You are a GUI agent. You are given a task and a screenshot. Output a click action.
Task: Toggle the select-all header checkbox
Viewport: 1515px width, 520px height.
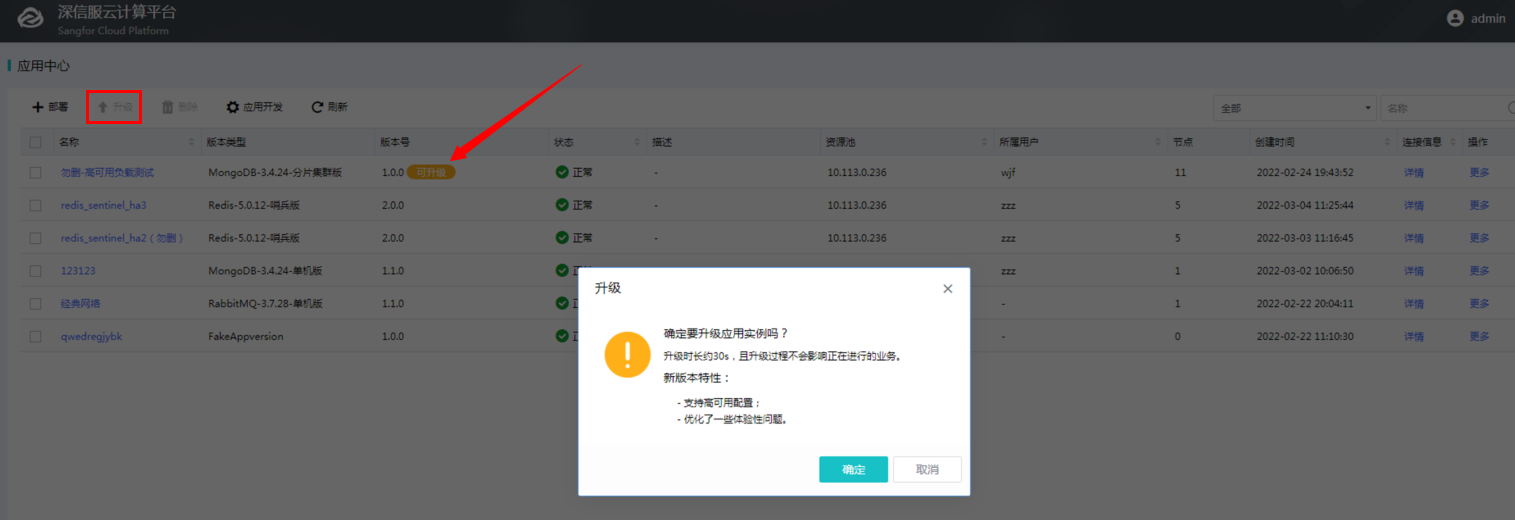[36, 142]
